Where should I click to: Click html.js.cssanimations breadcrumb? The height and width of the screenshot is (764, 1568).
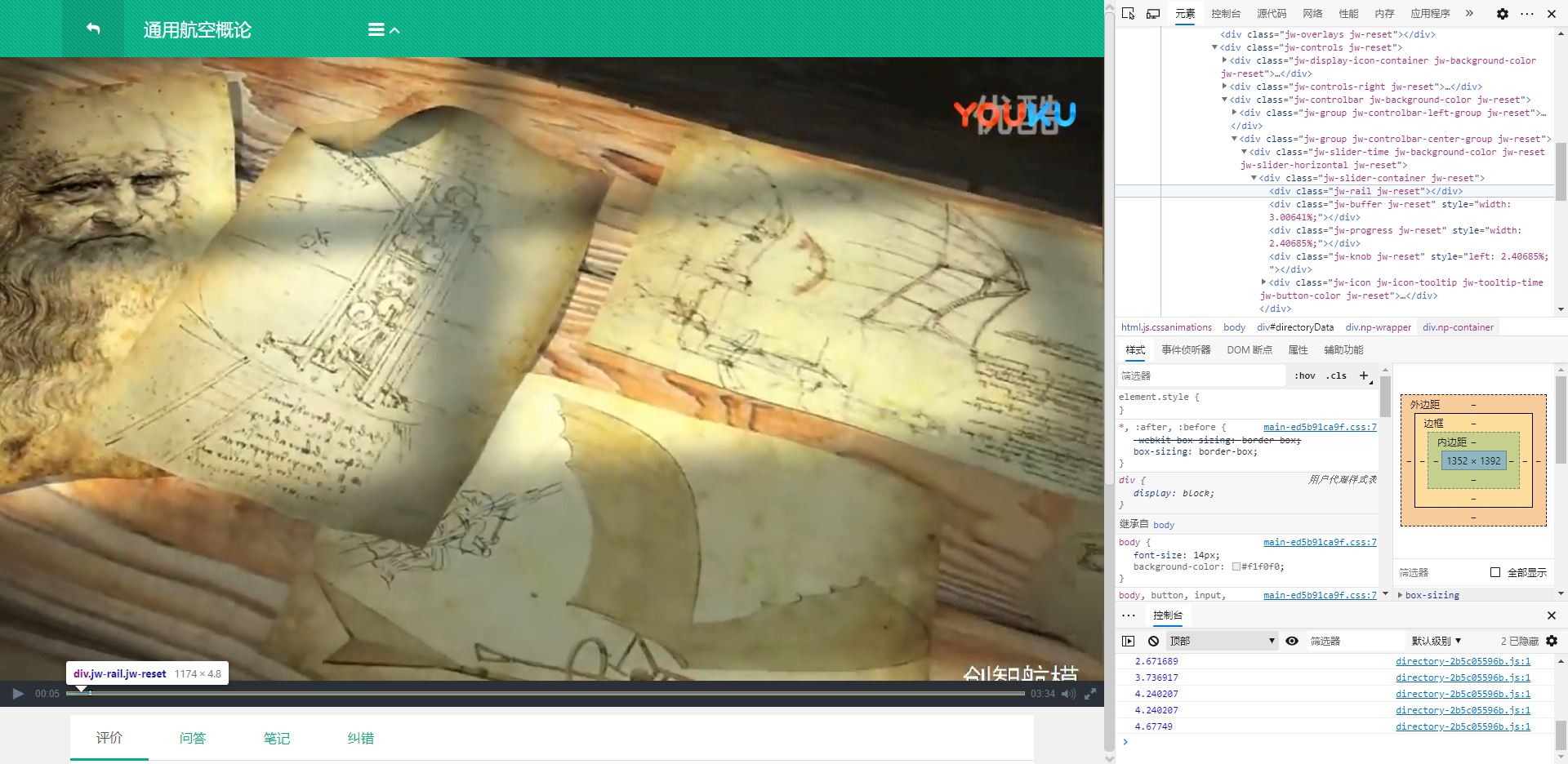(1166, 327)
